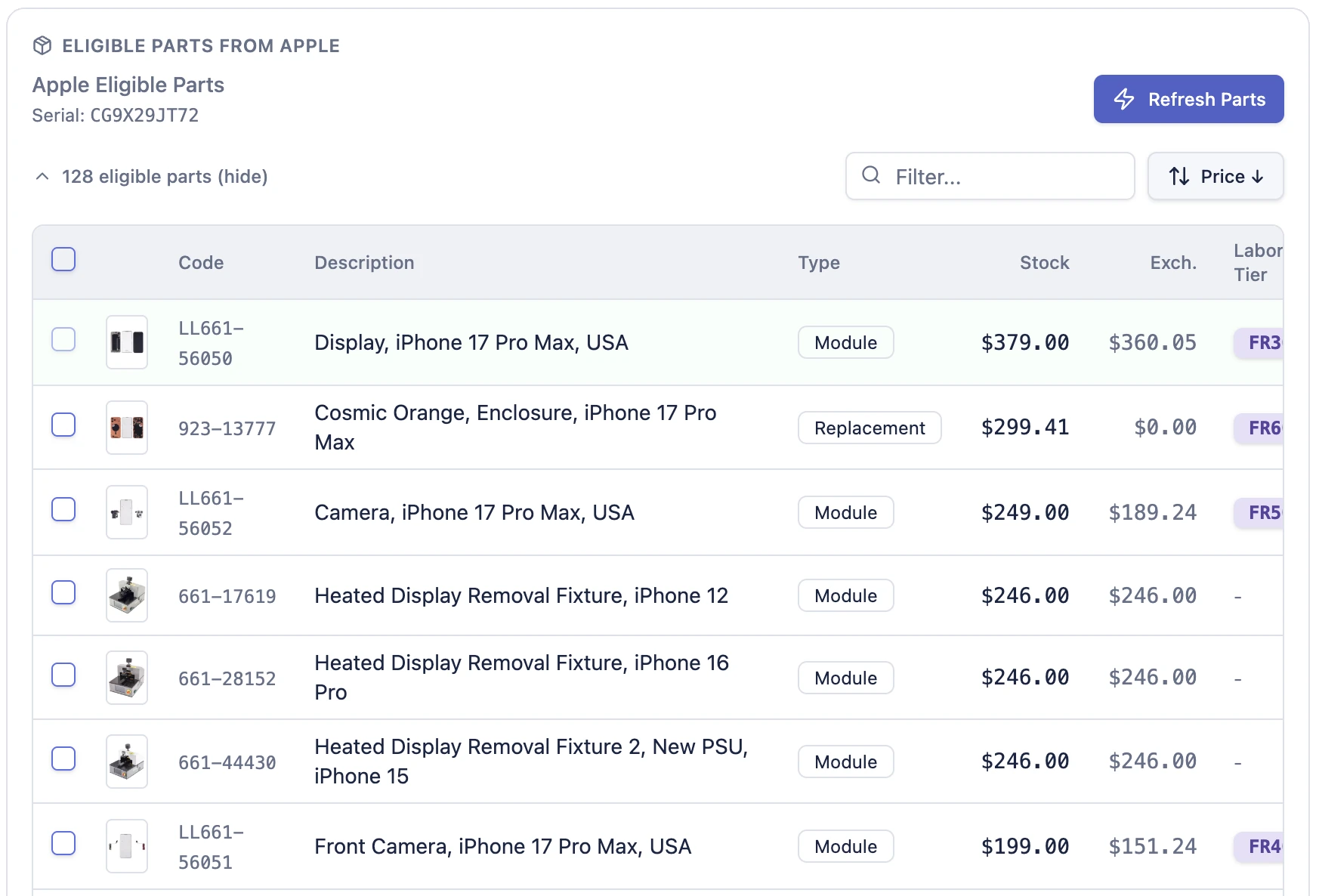
Task: Click the Exch. column header
Action: pyautogui.click(x=1173, y=263)
